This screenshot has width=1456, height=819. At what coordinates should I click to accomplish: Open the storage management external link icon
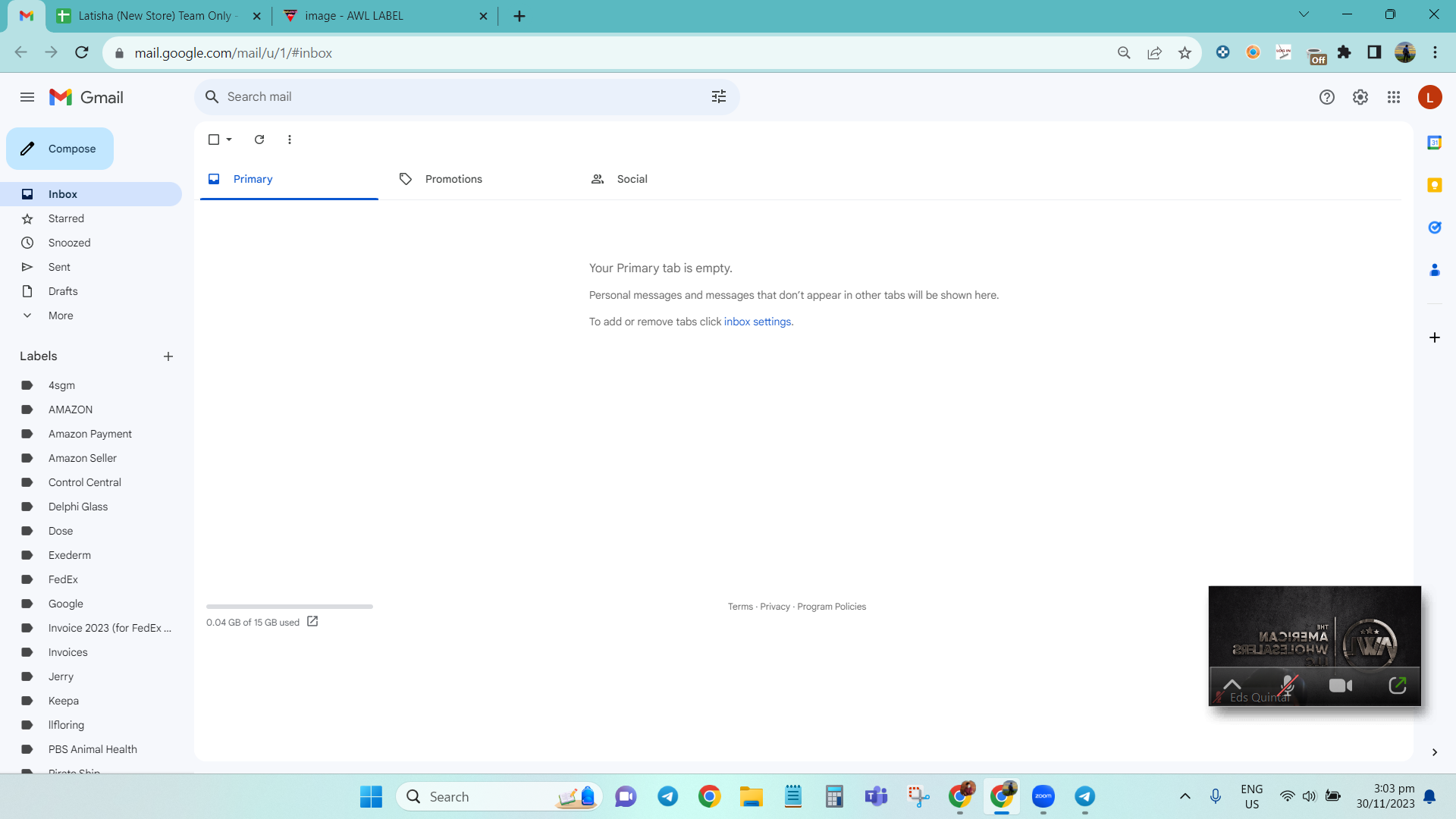[x=312, y=622]
